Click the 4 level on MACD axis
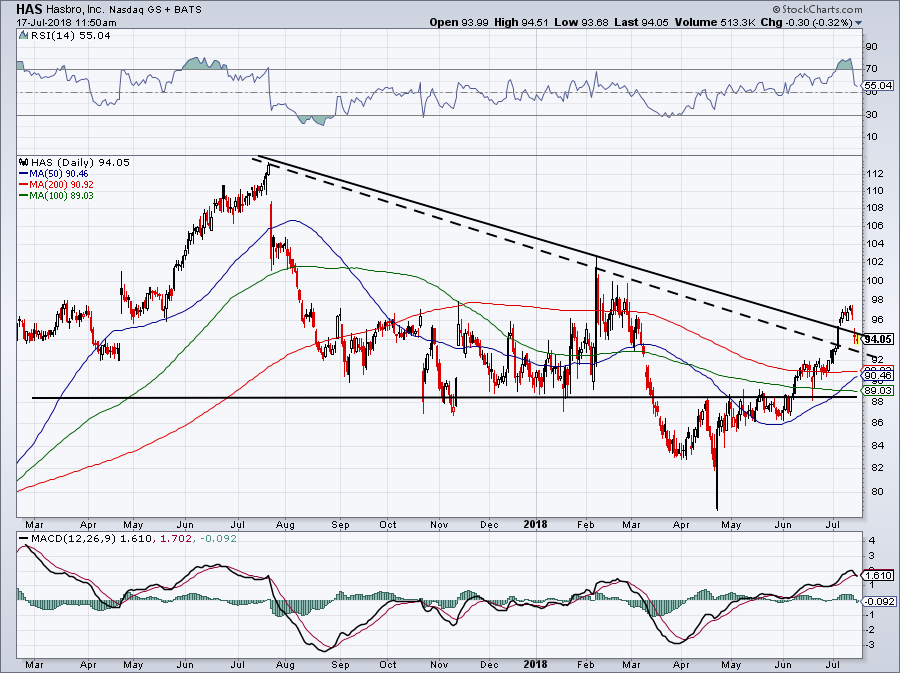 (872, 540)
